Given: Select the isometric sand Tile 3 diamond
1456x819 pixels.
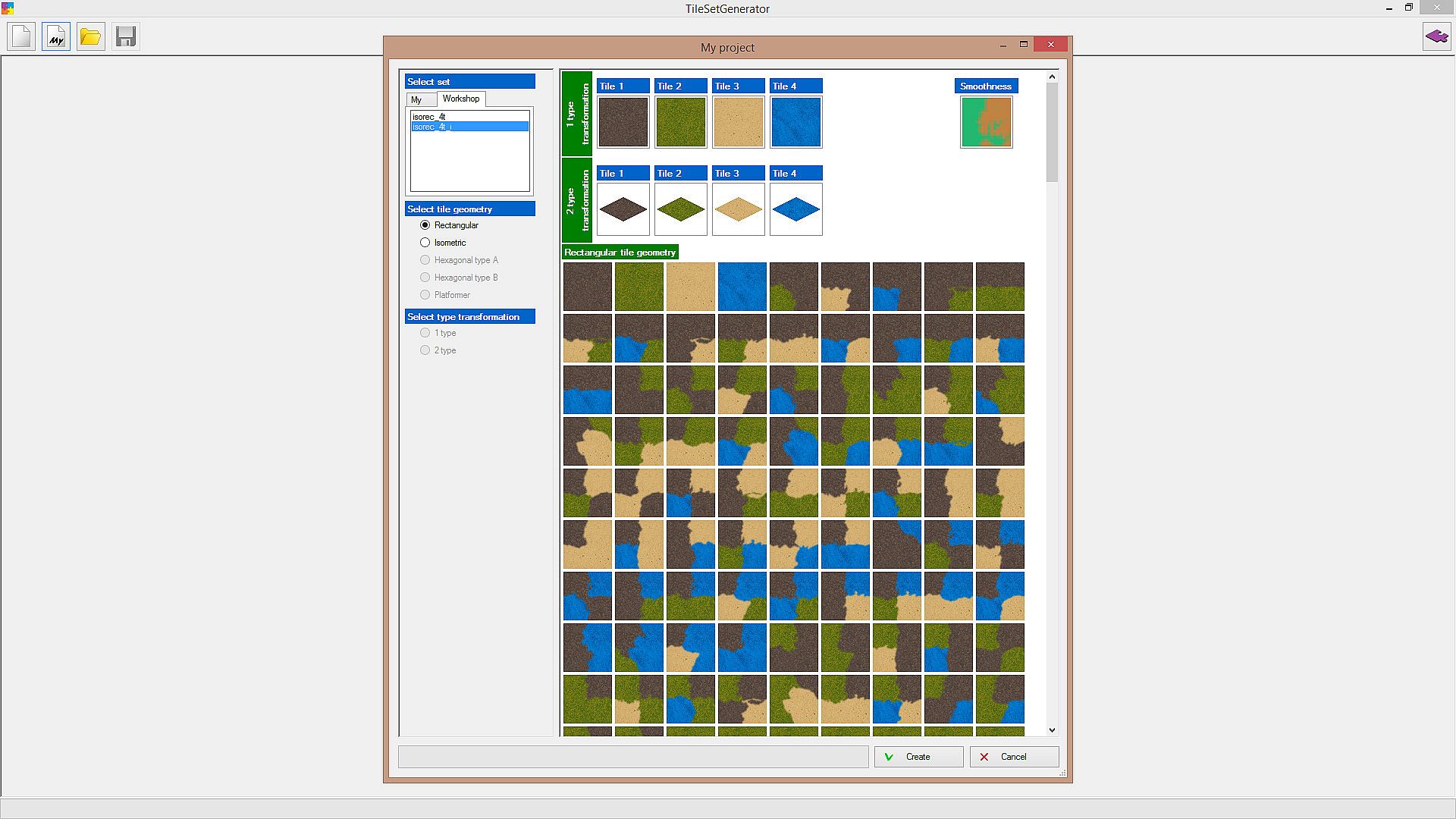Looking at the screenshot, I should 738,209.
